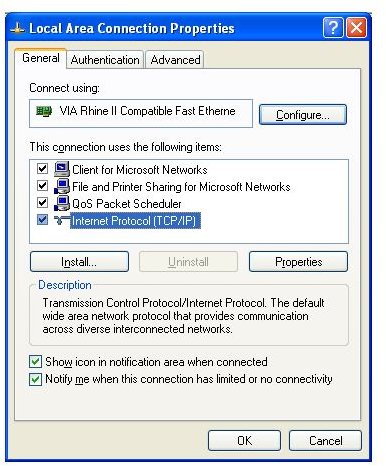Select the VIA Rhine II adapter field
Viewport: 386px width, 466px height.
[141, 113]
